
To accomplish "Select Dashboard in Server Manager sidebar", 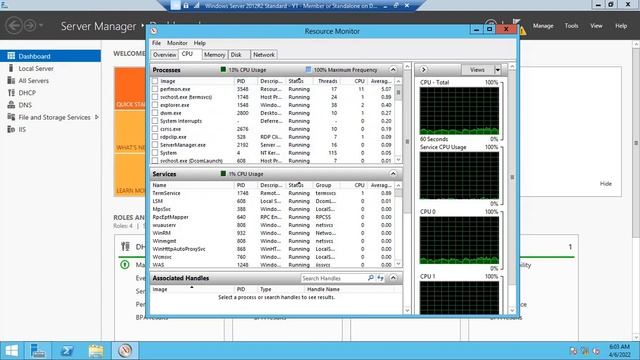I will [x=50, y=56].
